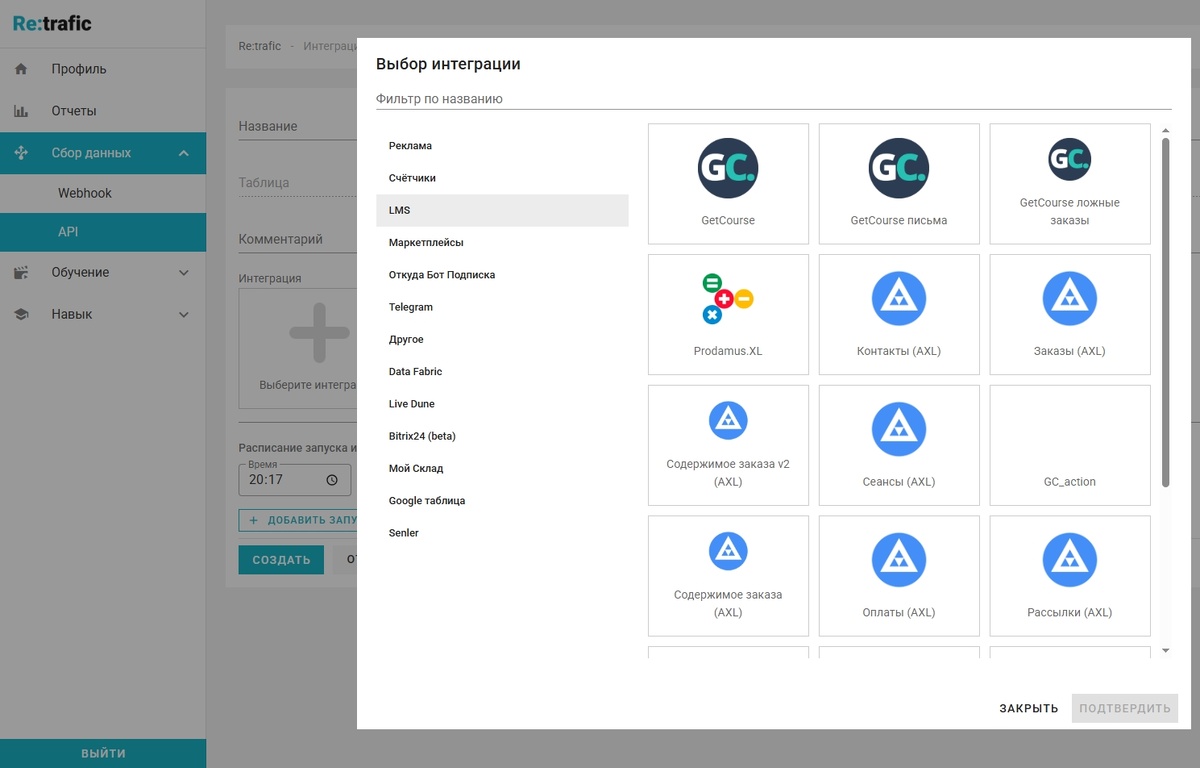Choose Откуда Бот Подписка category
Image resolution: width=1200 pixels, height=768 pixels.
click(x=502, y=275)
